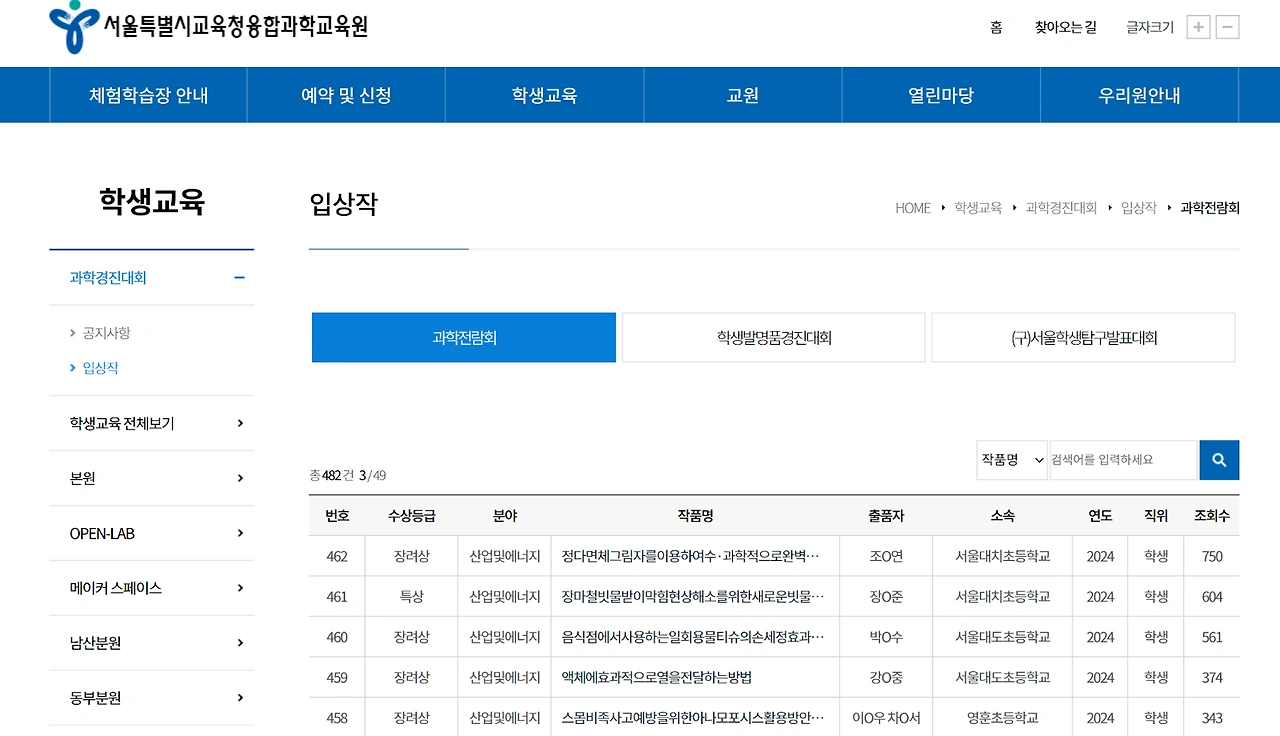
Task: Open entry 460 음식점에서사용하는 title
Action: click(x=693, y=637)
